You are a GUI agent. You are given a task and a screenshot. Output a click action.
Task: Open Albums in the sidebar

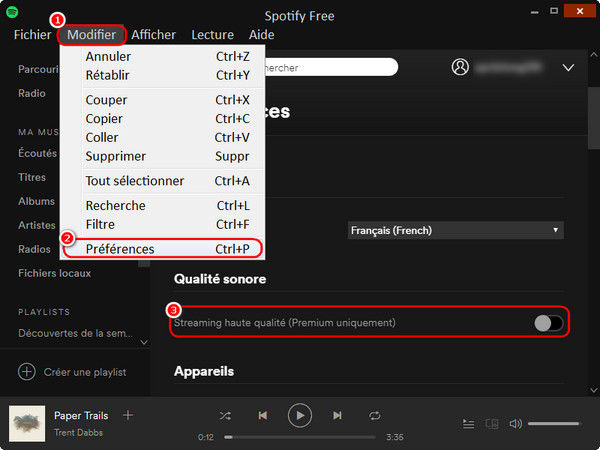(36, 201)
